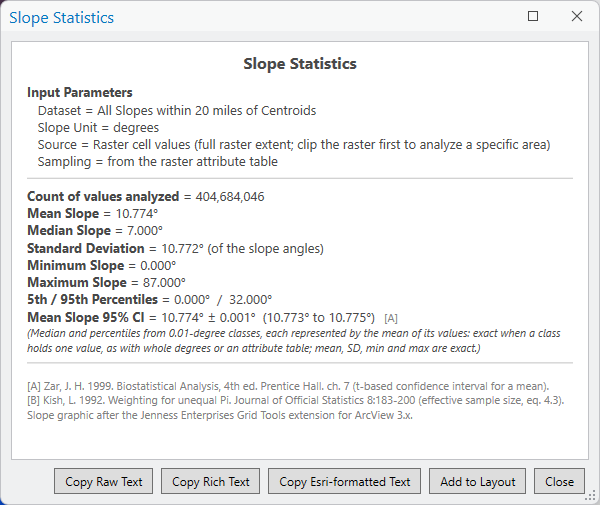This screenshot has height=505, width=600.
Task: Click the Copy Raw Text button
Action: (x=103, y=481)
